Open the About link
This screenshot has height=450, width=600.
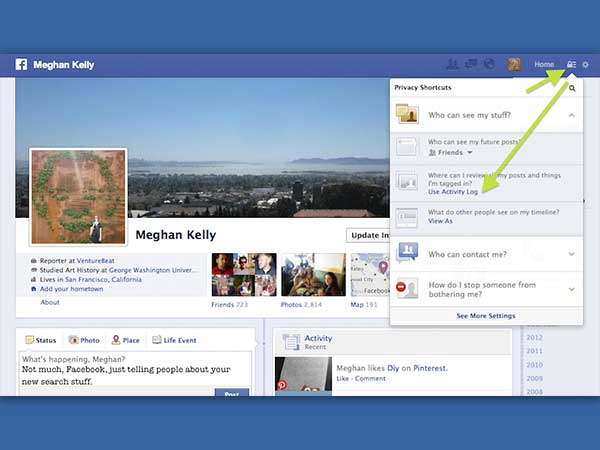pos(50,302)
